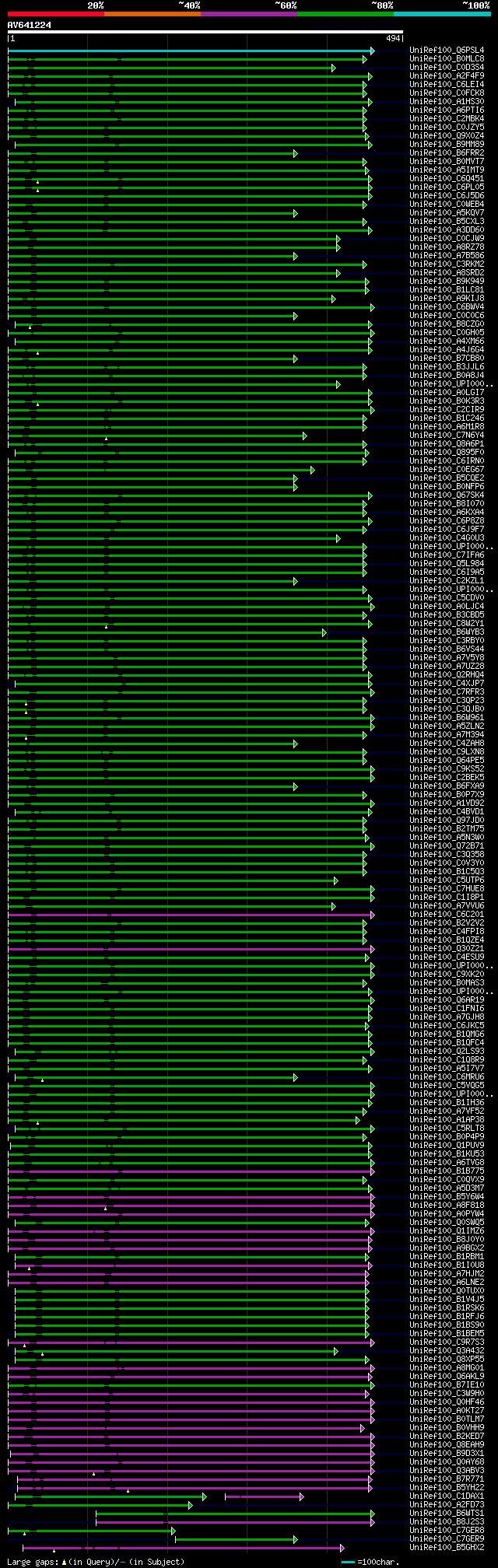Select hit UniRef100_B7IE10
The height and width of the screenshot is (1568, 498).
[447, 1384]
